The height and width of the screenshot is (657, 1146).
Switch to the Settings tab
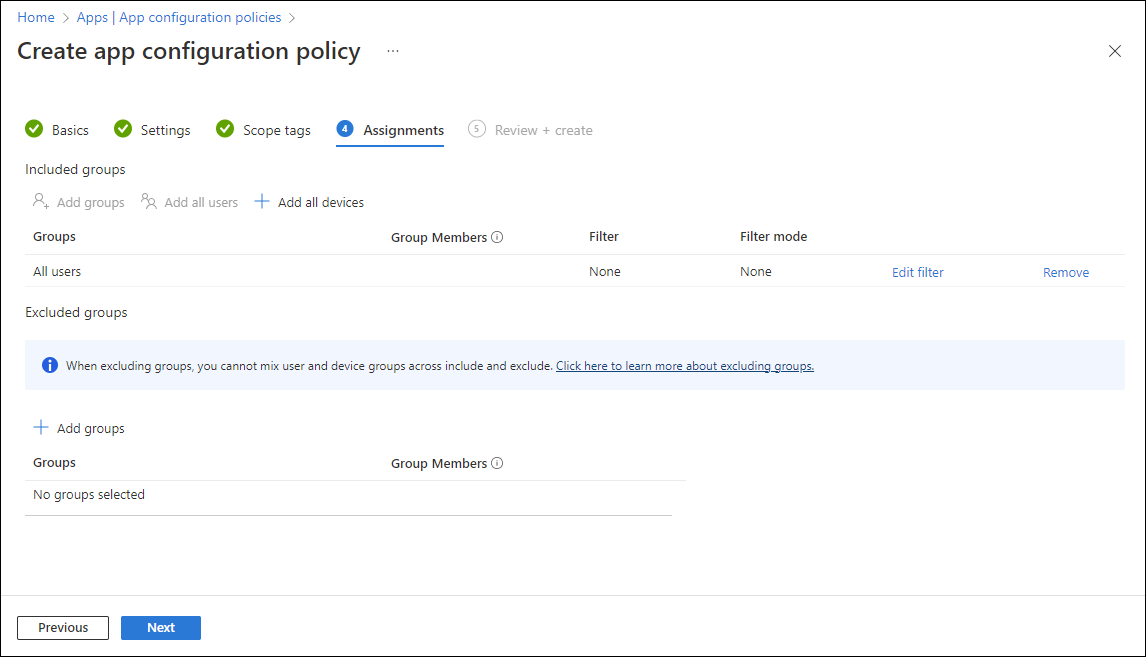165,129
